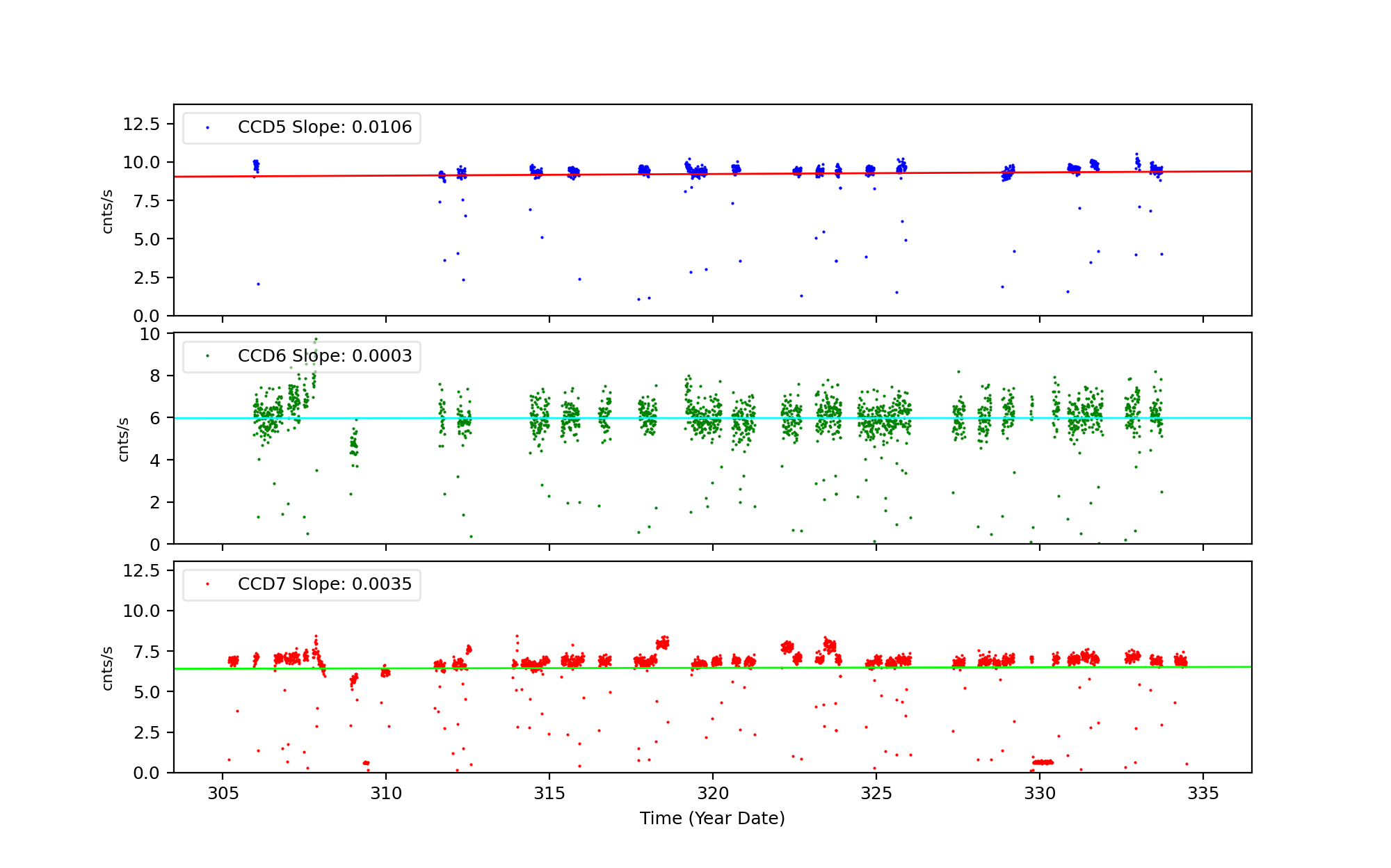
Task: Click x-axis tick label 335
Action: 1203,794
